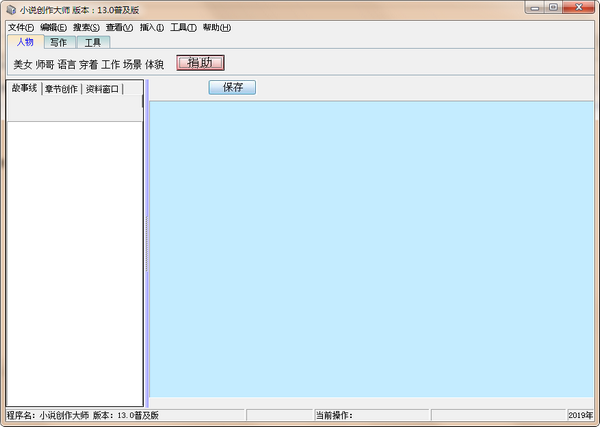Select the 人物 ribbon tab
This screenshot has height=427, width=600.
point(25,42)
